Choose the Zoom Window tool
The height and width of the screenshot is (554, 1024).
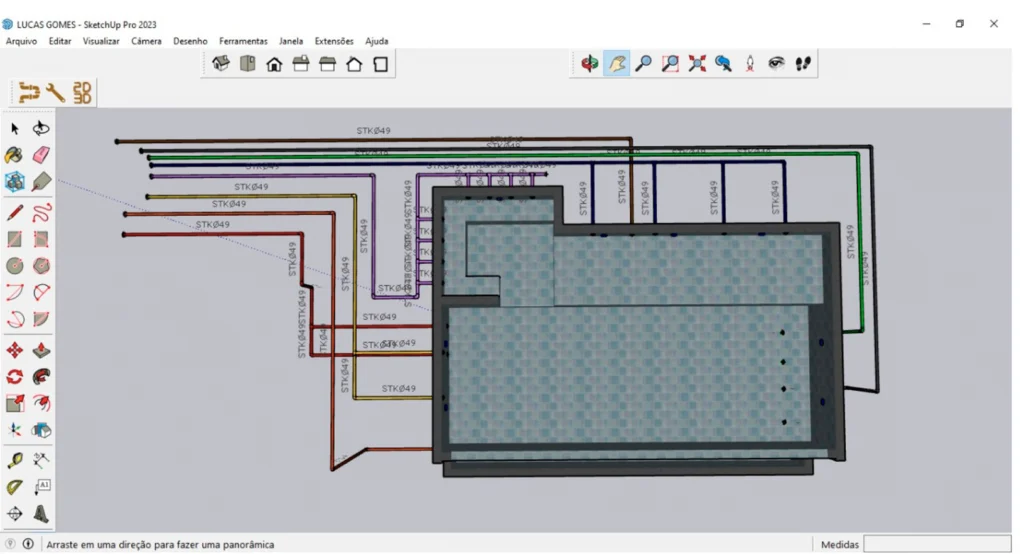(670, 64)
